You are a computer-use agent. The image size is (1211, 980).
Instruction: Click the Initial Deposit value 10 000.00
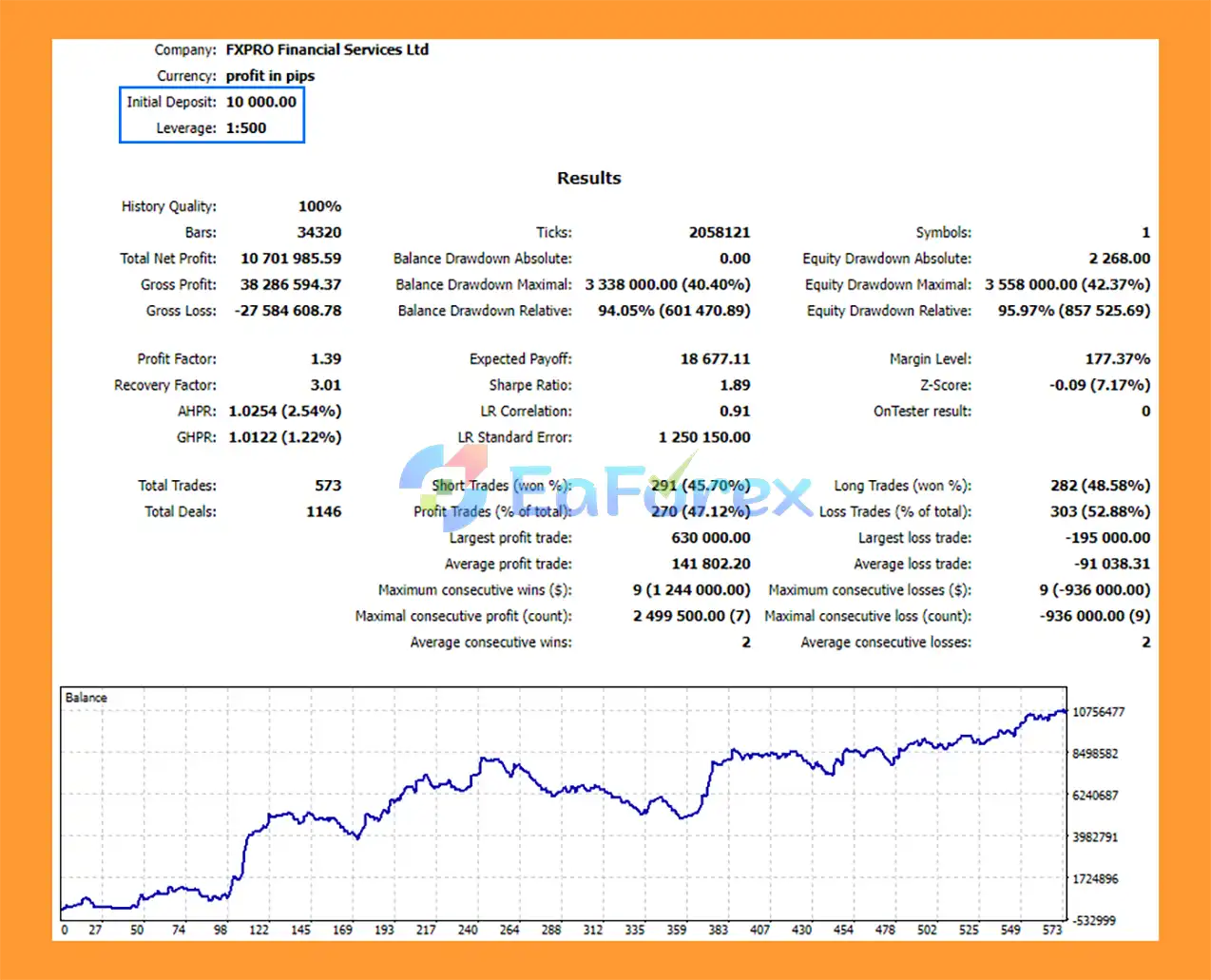tap(261, 102)
